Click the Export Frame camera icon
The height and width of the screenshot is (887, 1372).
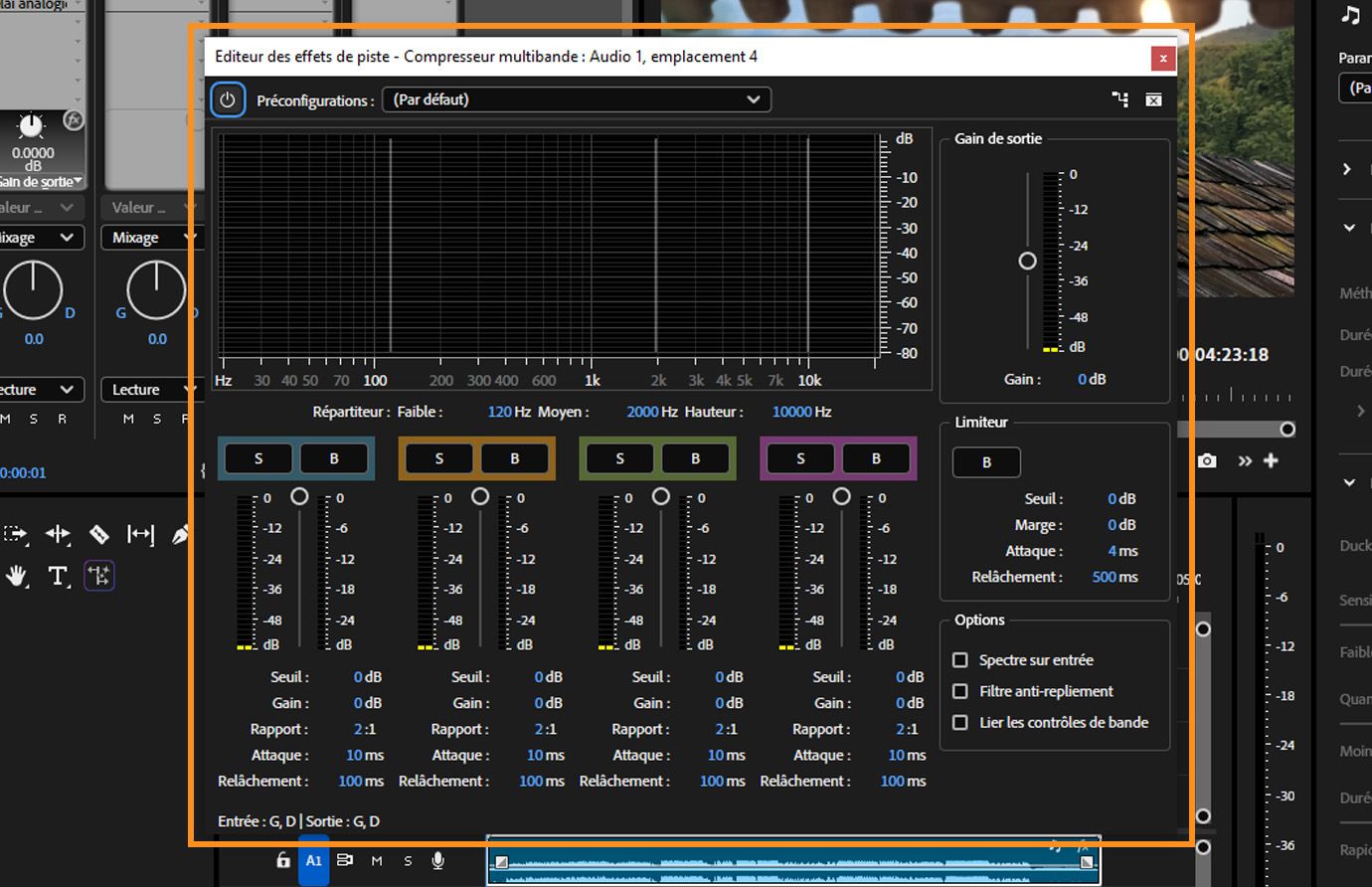1207,460
